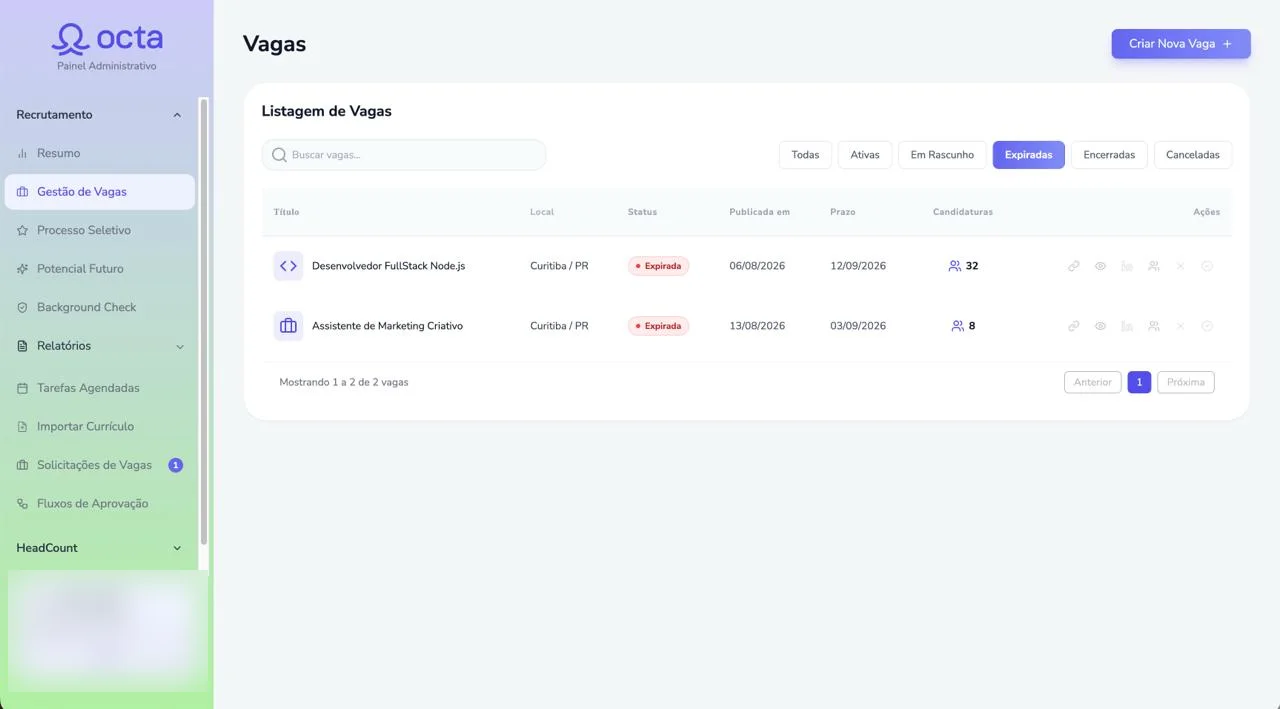
Task: Select the Canceladas filter tab
Action: coord(1193,155)
